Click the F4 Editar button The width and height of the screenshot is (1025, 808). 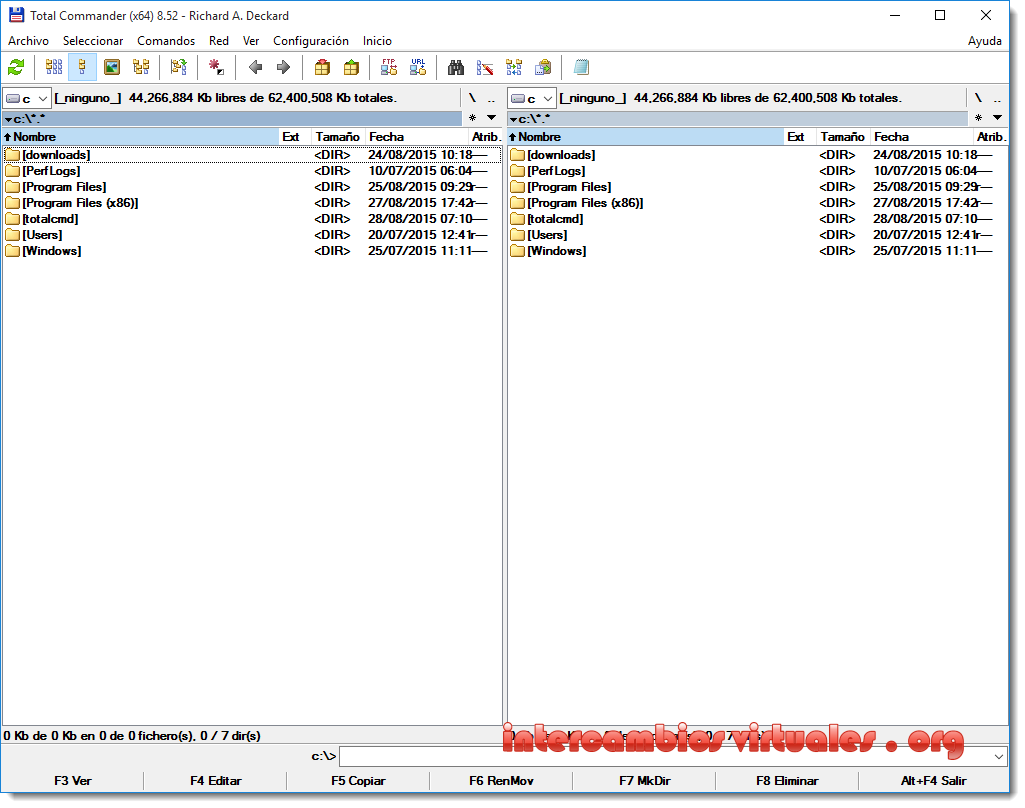tap(215, 781)
